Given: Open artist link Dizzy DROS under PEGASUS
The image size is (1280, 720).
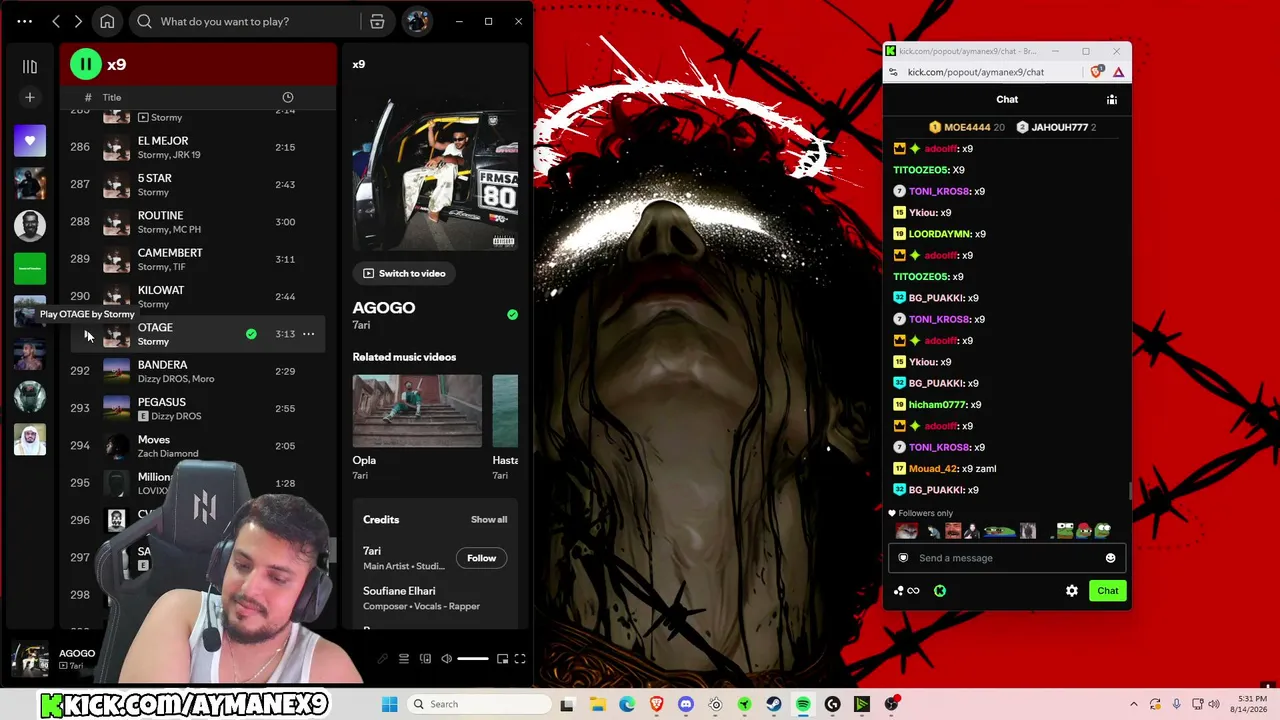Looking at the screenshot, I should click(x=176, y=416).
